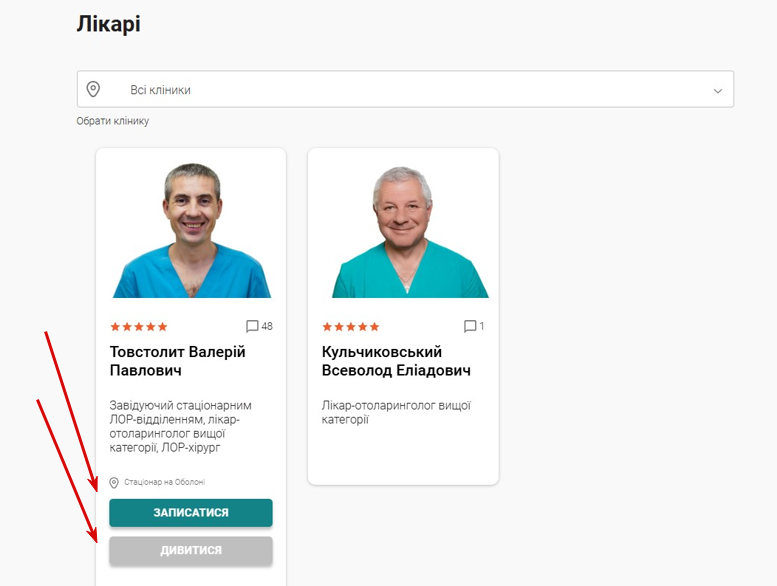Click the star rating of Товстолит Валерій

click(x=139, y=326)
